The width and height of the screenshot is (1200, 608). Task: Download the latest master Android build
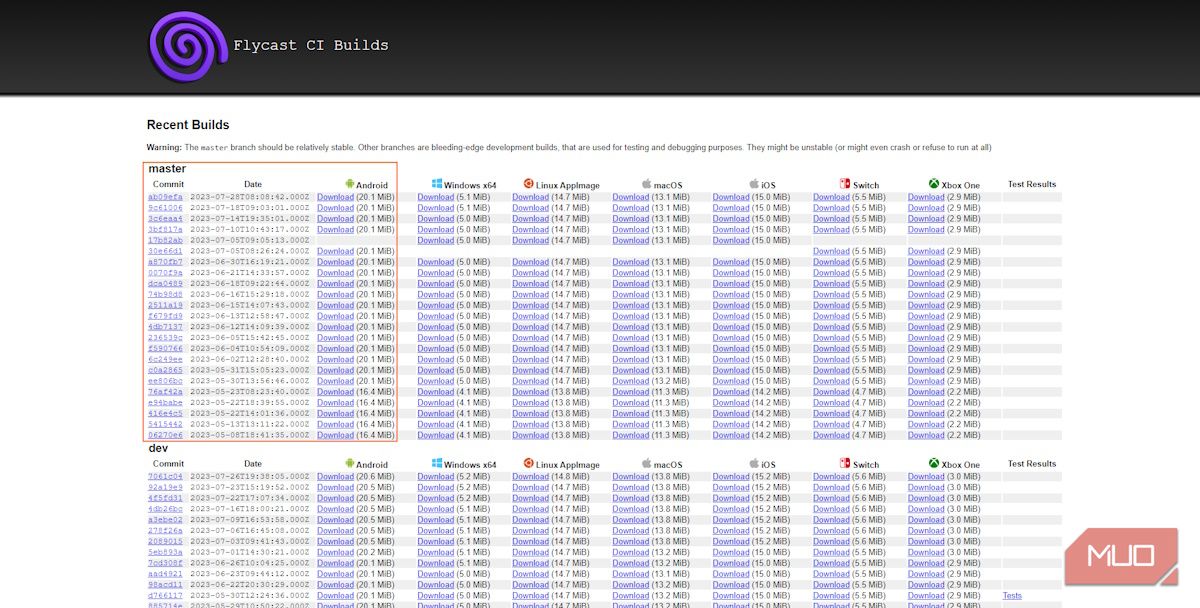pos(335,197)
